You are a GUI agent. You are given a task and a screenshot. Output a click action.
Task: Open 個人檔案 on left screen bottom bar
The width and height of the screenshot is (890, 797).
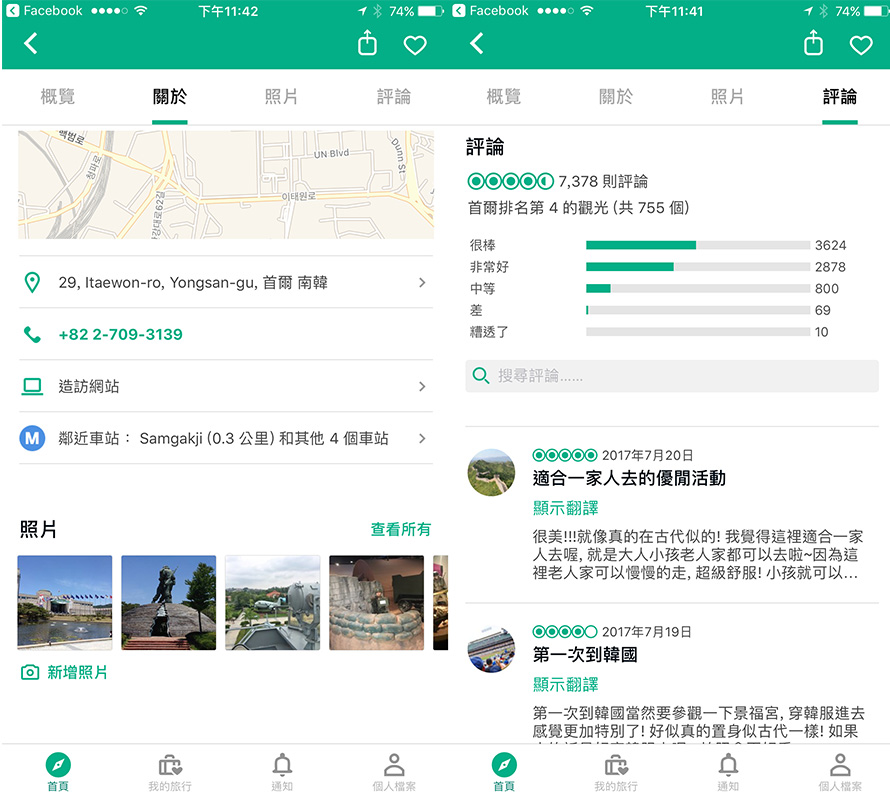click(394, 773)
